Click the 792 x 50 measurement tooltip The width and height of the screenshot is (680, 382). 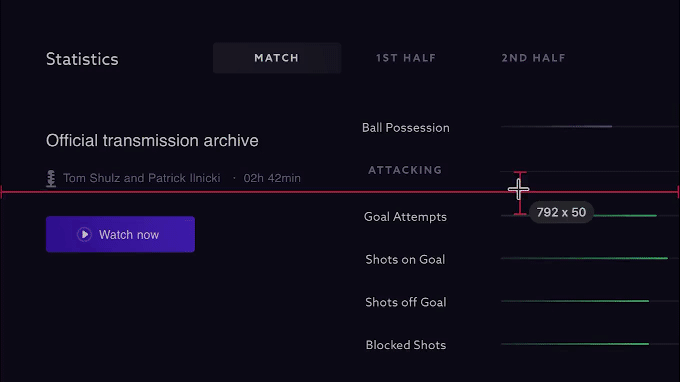coord(561,212)
